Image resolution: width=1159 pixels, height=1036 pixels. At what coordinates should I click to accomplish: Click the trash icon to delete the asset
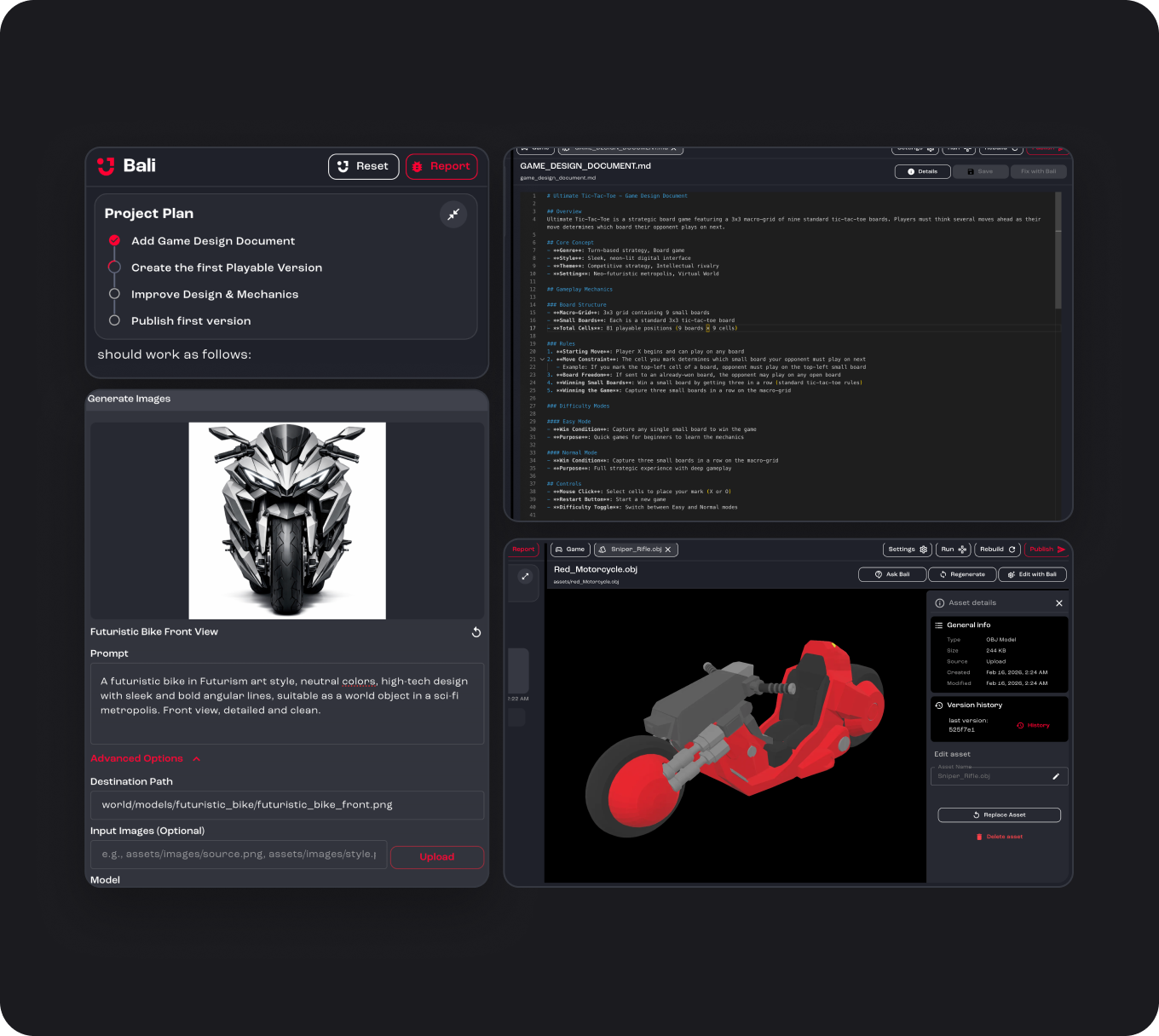point(979,836)
